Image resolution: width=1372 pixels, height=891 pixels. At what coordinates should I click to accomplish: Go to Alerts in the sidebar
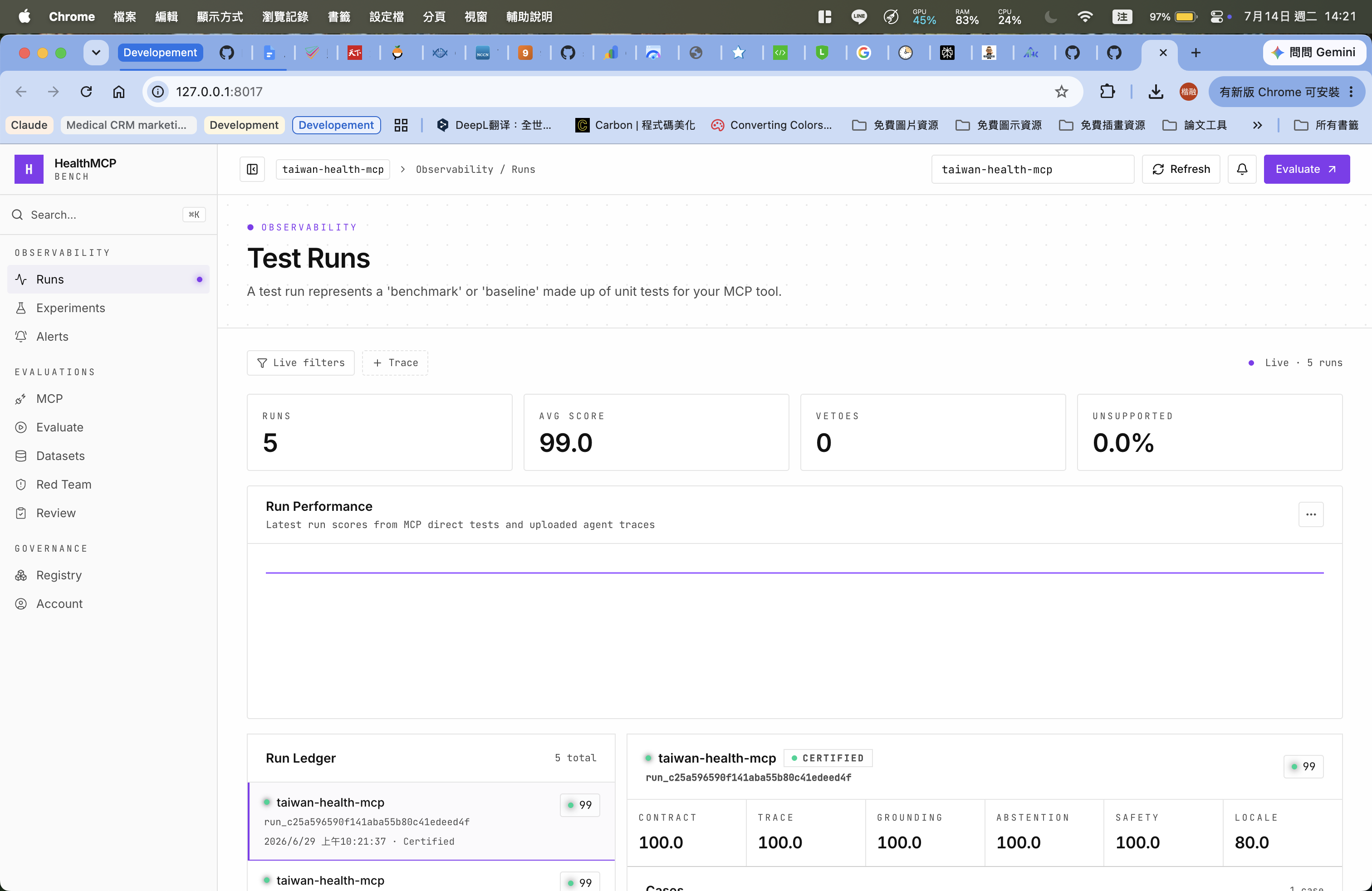coord(108,336)
